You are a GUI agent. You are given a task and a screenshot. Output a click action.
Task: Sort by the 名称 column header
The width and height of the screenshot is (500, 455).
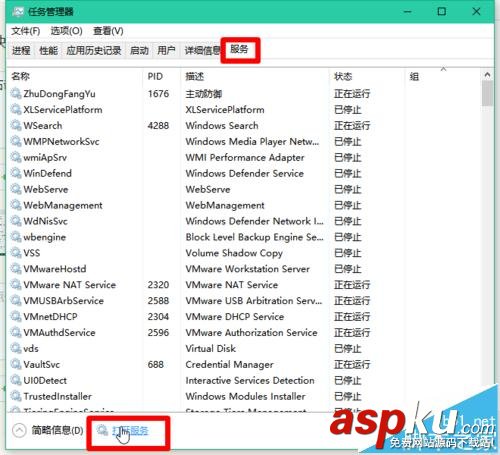click(76, 76)
